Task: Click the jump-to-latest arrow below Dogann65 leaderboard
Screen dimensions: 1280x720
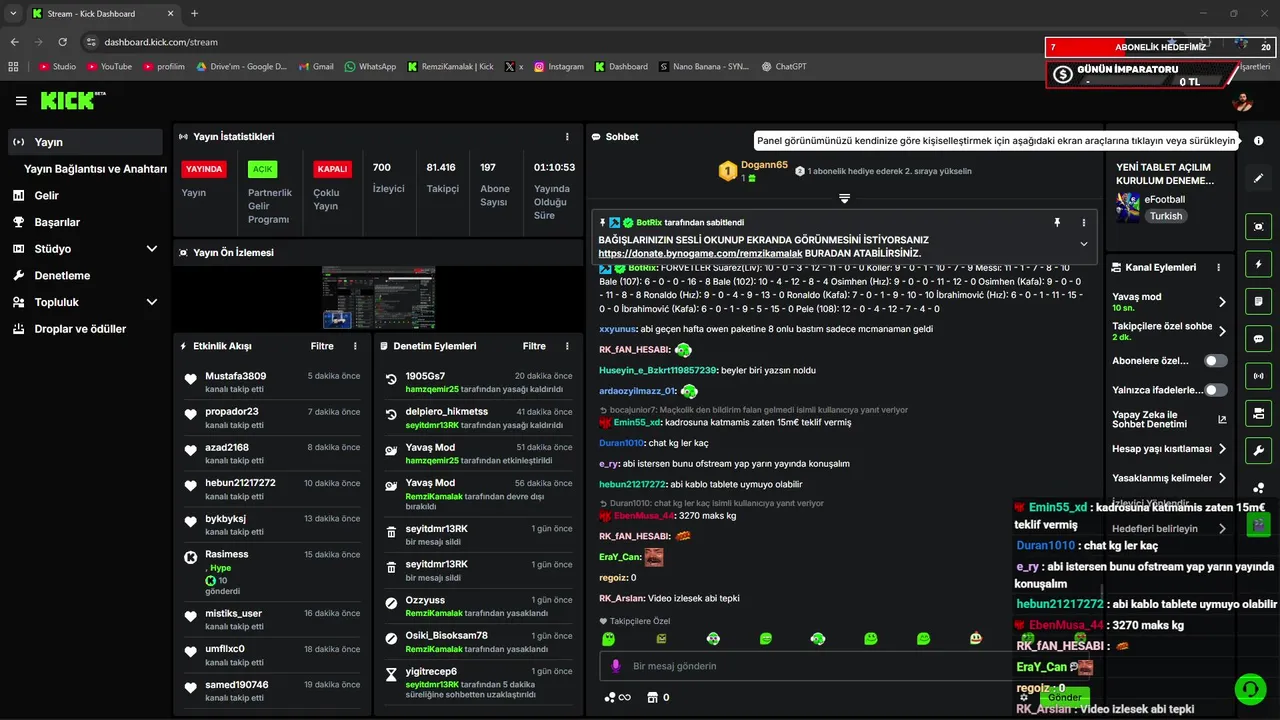Action: tap(844, 198)
